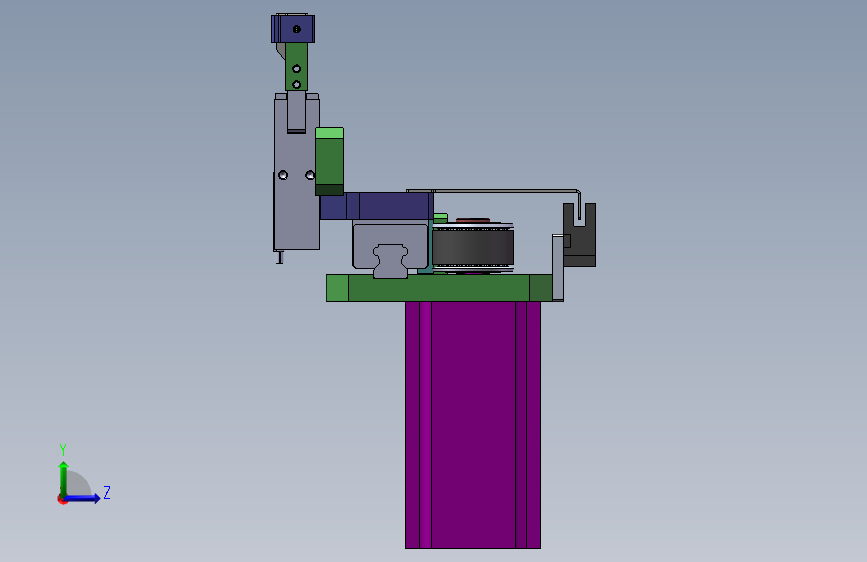Click the blue Z axis arrow of the triad
This screenshot has height=562, width=867.
click(83, 498)
